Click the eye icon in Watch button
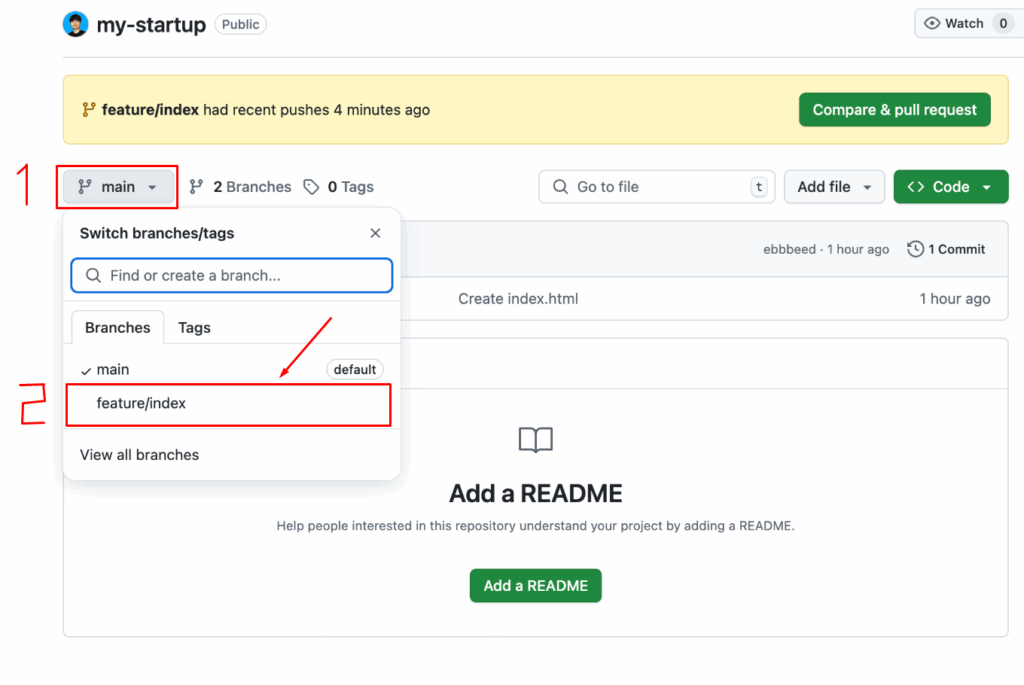This screenshot has width=1024, height=685. click(x=931, y=23)
